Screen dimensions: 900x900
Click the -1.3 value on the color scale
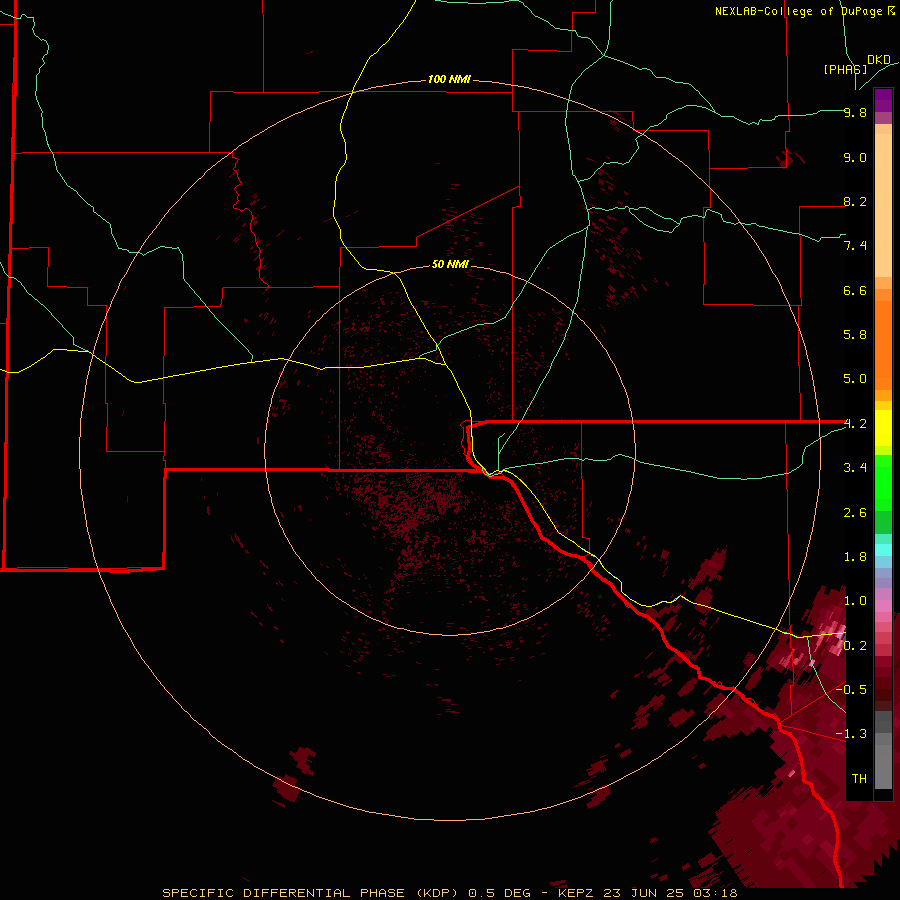tap(851, 734)
